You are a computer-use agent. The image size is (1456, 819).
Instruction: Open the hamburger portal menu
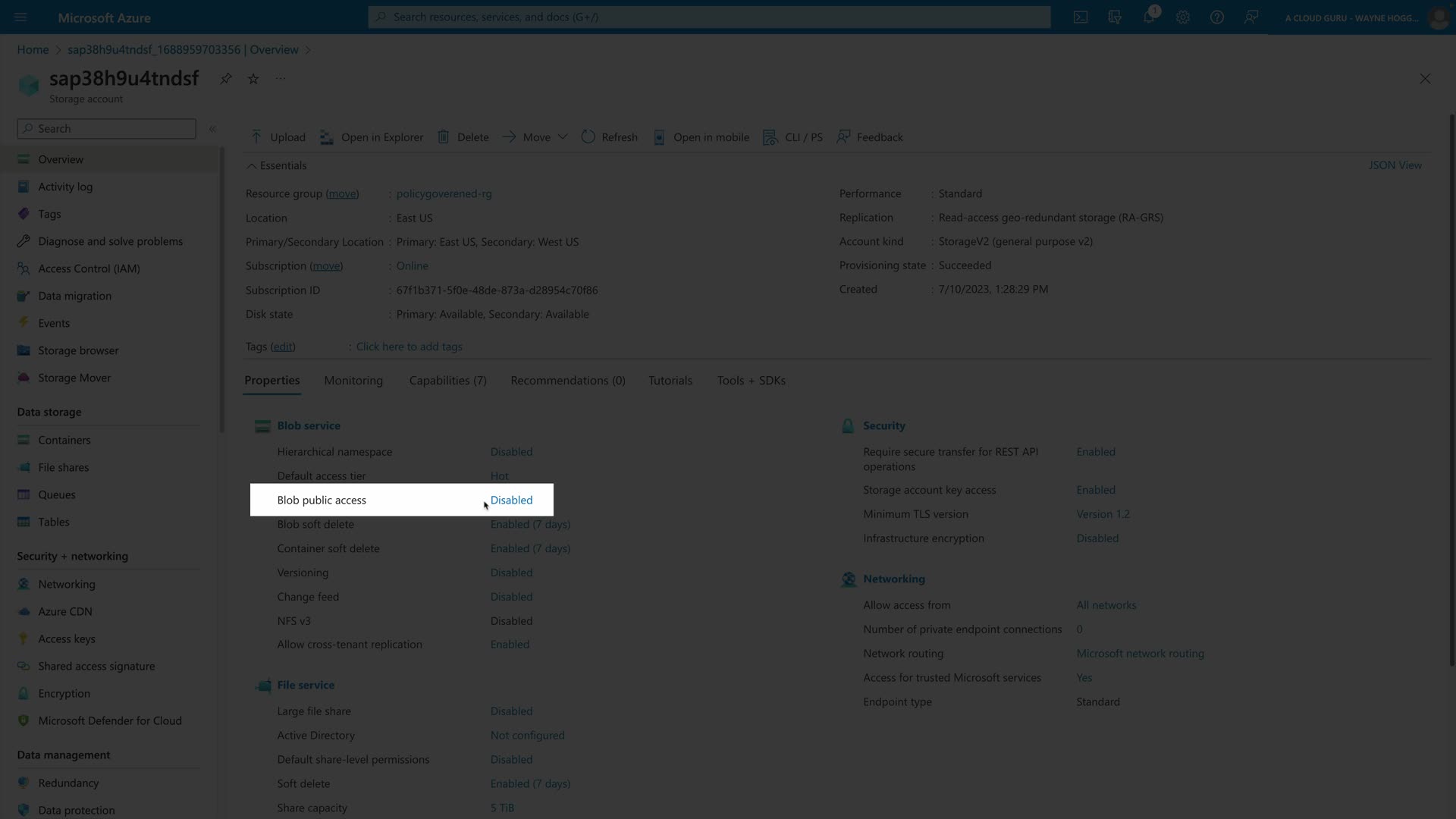pos(20,17)
